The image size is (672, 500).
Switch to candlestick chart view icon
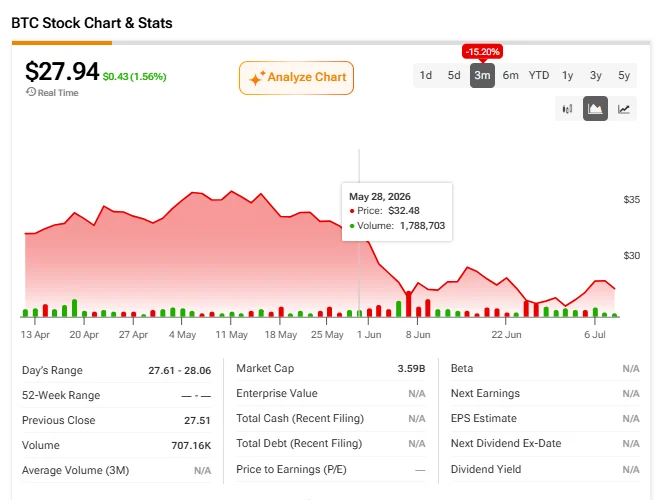click(x=567, y=109)
